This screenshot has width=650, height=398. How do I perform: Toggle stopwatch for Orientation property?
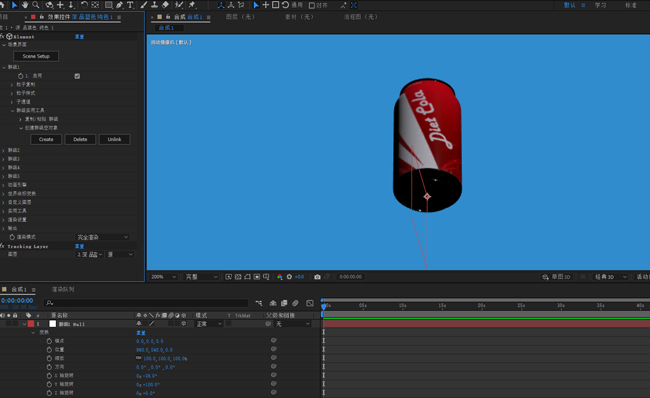(49, 367)
